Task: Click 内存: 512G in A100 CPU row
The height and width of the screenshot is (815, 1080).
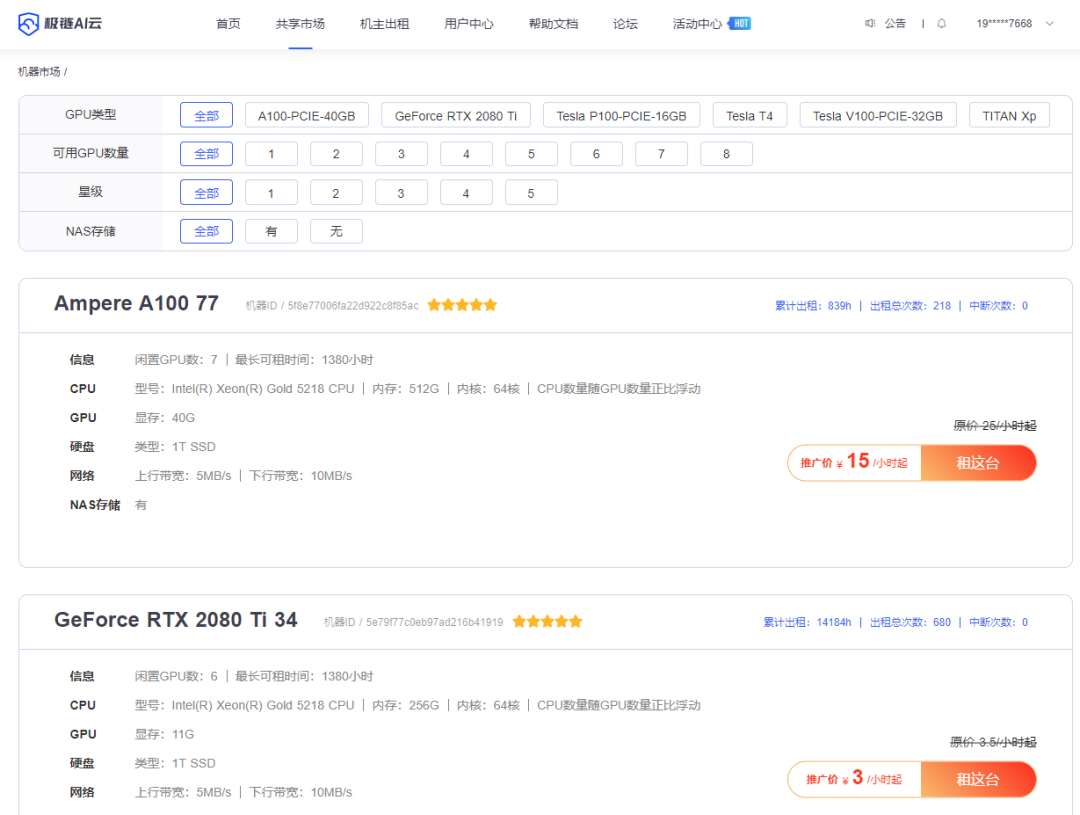Action: [x=406, y=389]
